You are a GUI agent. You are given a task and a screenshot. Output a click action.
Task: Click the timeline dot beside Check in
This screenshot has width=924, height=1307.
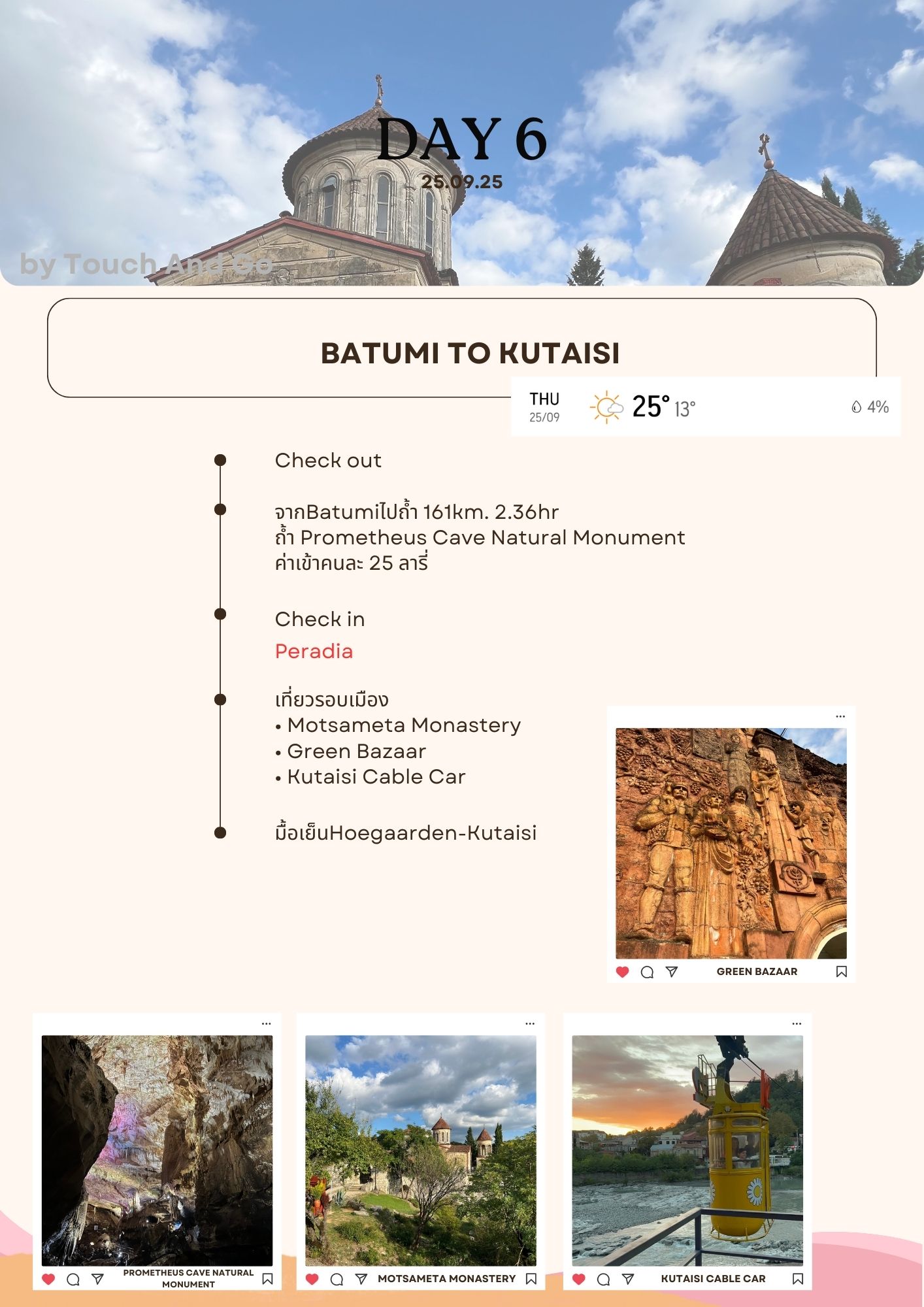coord(220,614)
